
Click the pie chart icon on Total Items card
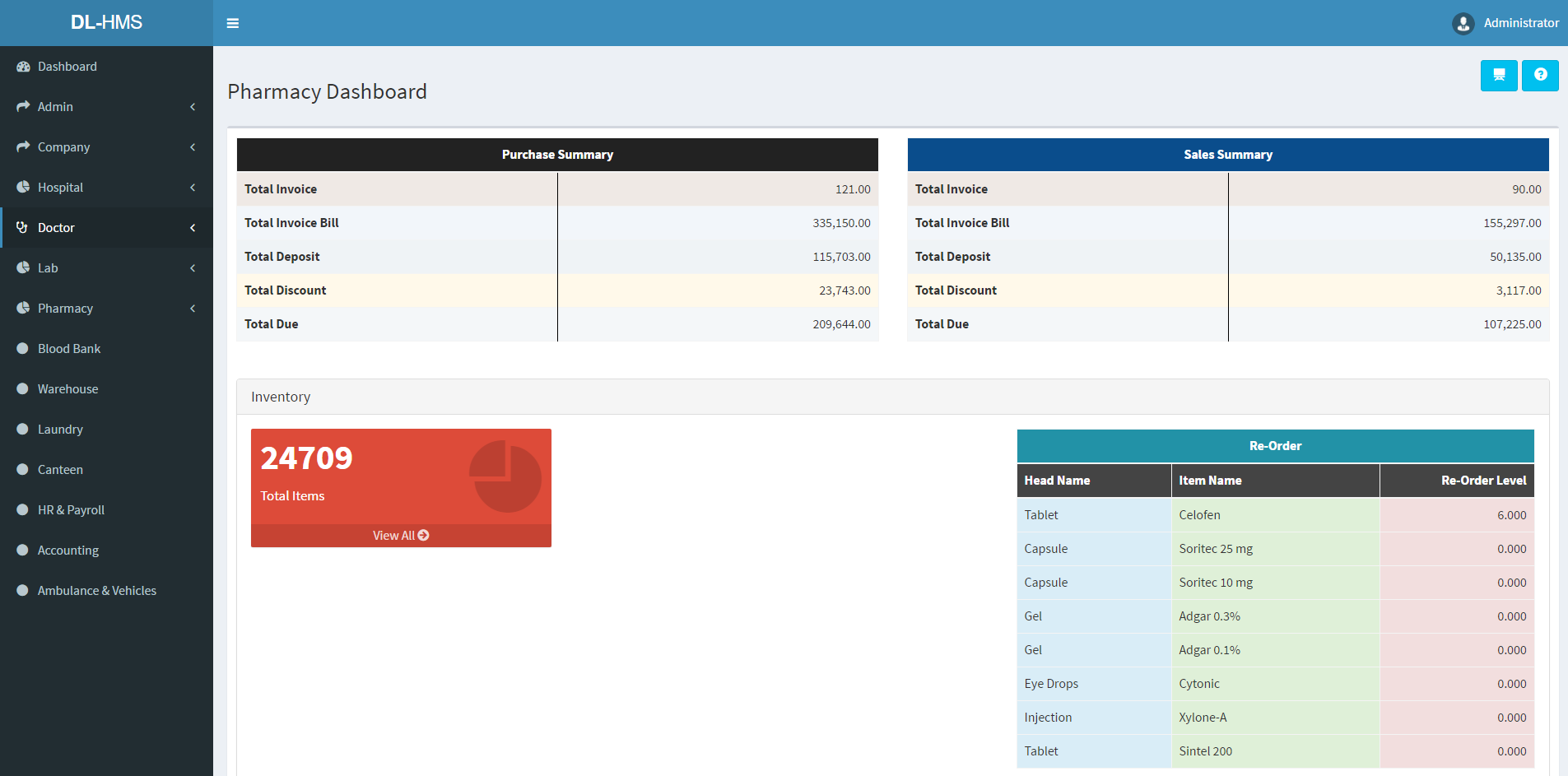(x=505, y=476)
